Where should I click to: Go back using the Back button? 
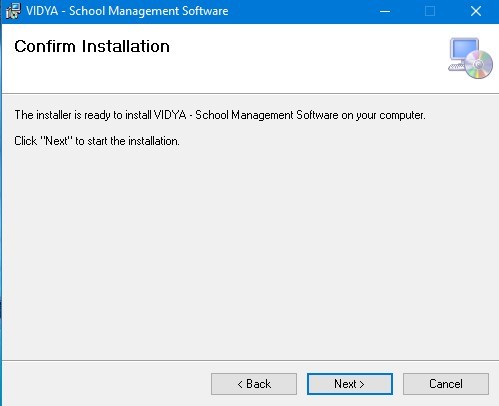[x=254, y=384]
